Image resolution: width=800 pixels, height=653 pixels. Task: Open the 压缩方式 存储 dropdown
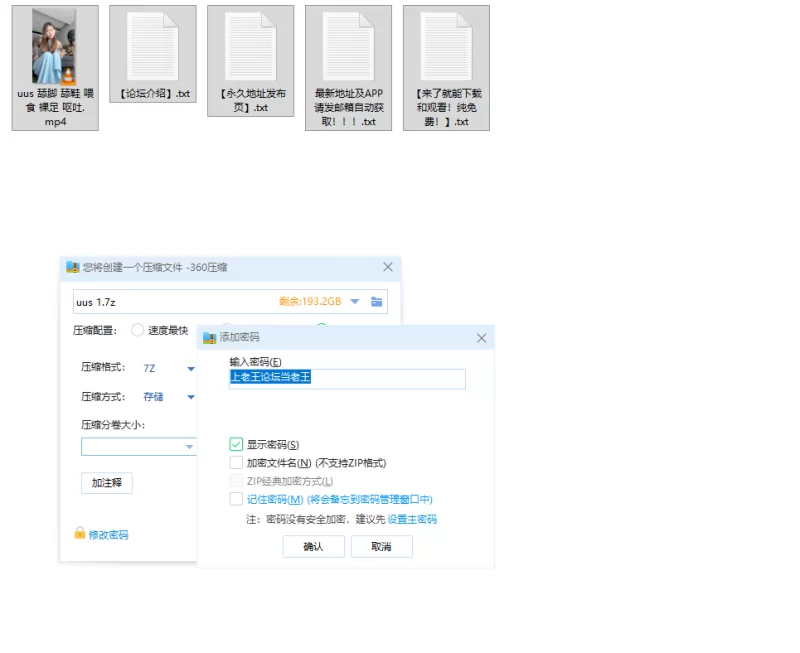[190, 397]
